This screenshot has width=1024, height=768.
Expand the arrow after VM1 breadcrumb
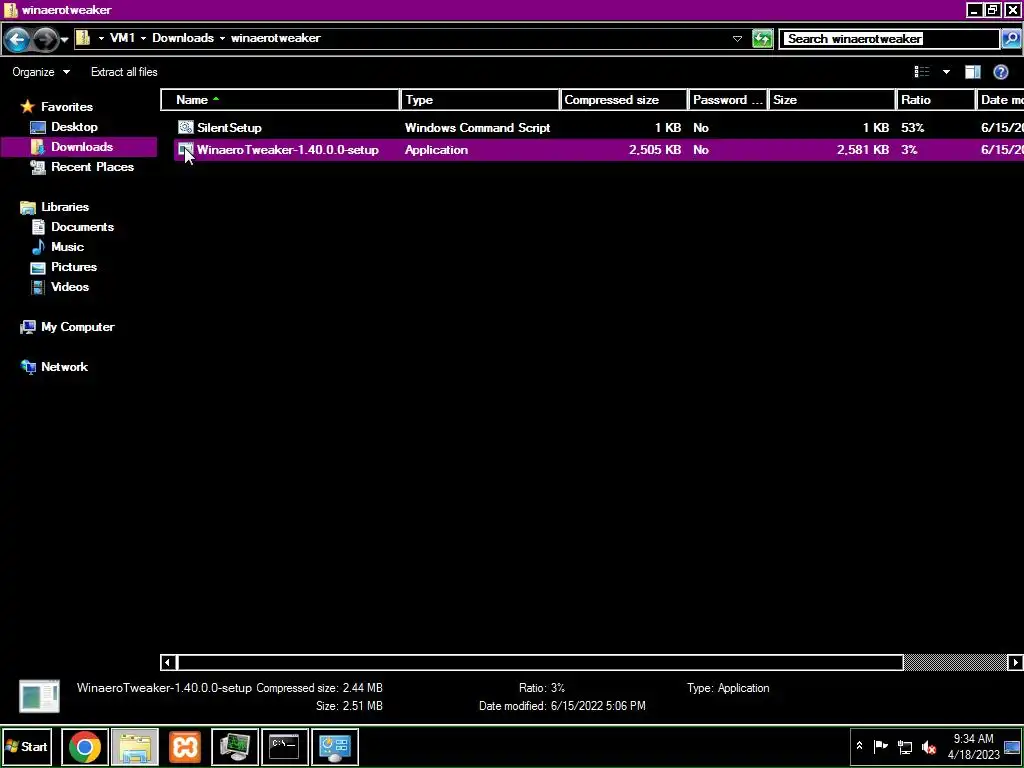pos(143,39)
